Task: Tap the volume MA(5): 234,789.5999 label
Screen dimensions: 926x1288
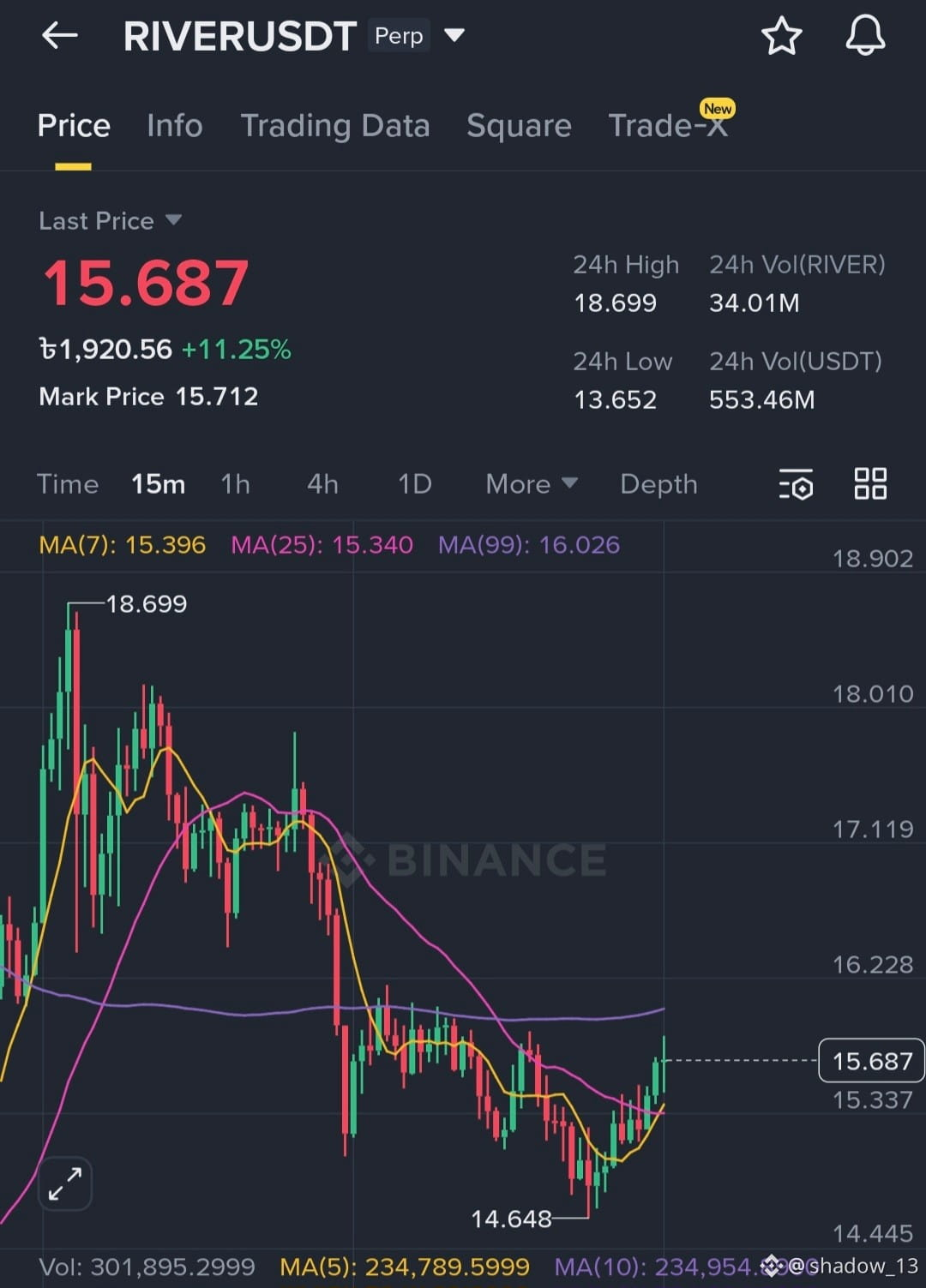Action: (x=405, y=1267)
